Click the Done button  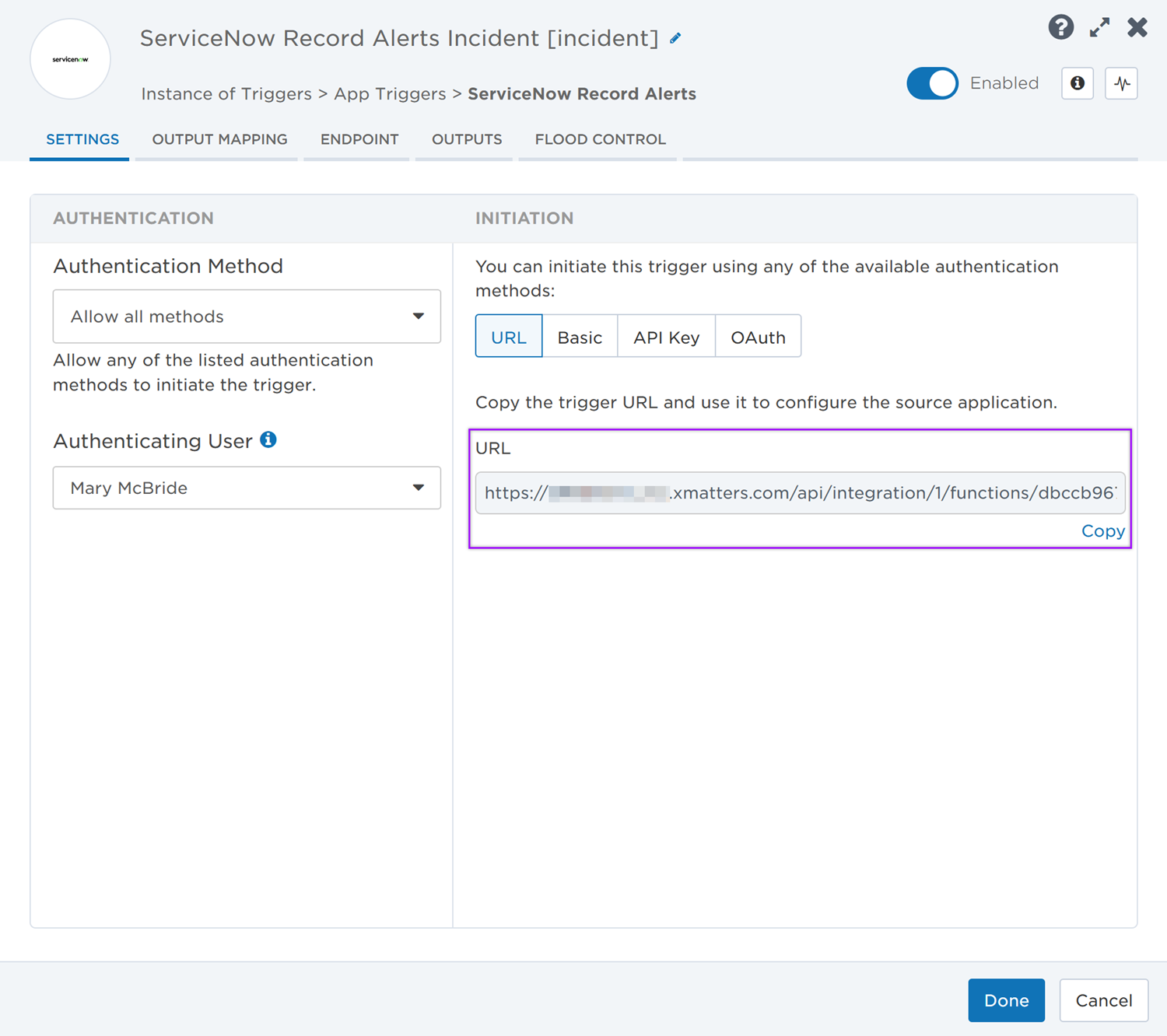click(x=1006, y=1000)
